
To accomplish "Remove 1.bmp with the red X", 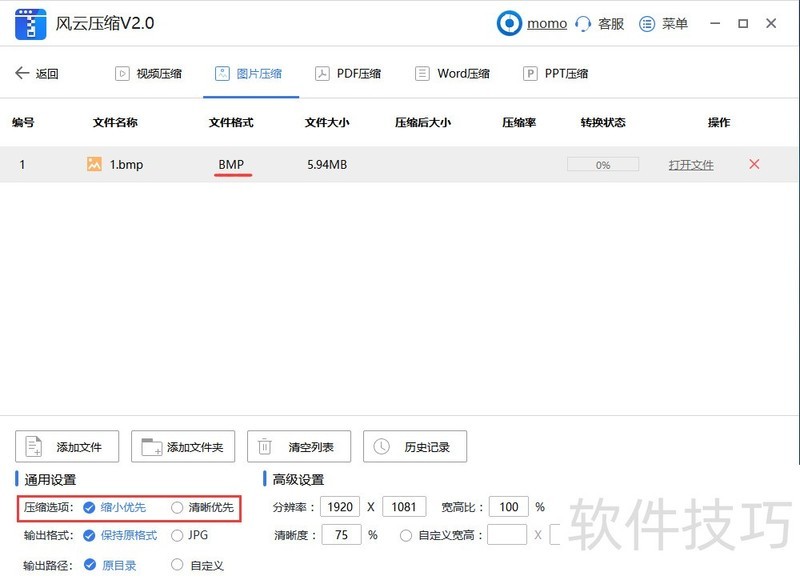I will click(x=754, y=163).
